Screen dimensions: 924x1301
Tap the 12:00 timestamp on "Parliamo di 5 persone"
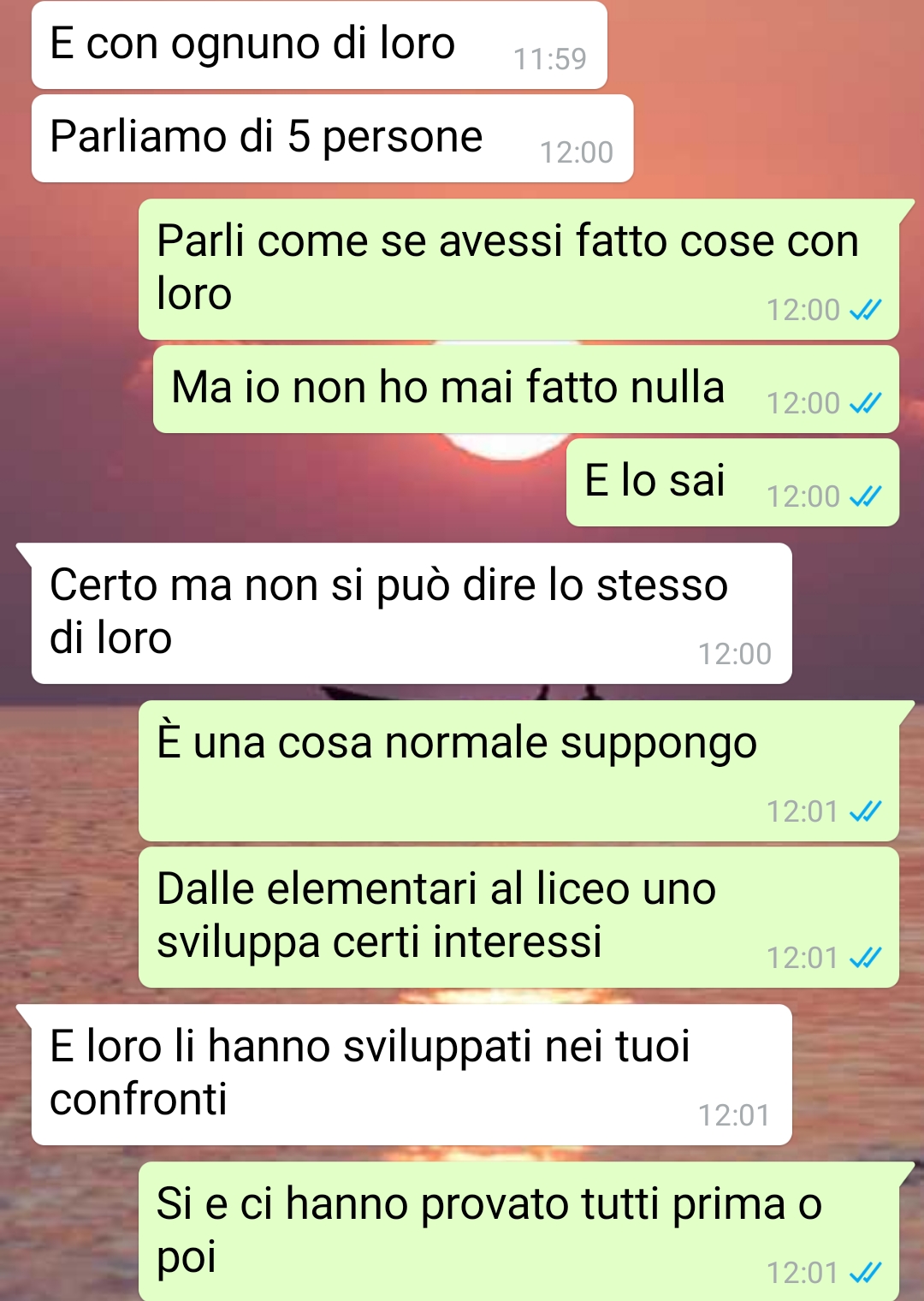(x=577, y=152)
